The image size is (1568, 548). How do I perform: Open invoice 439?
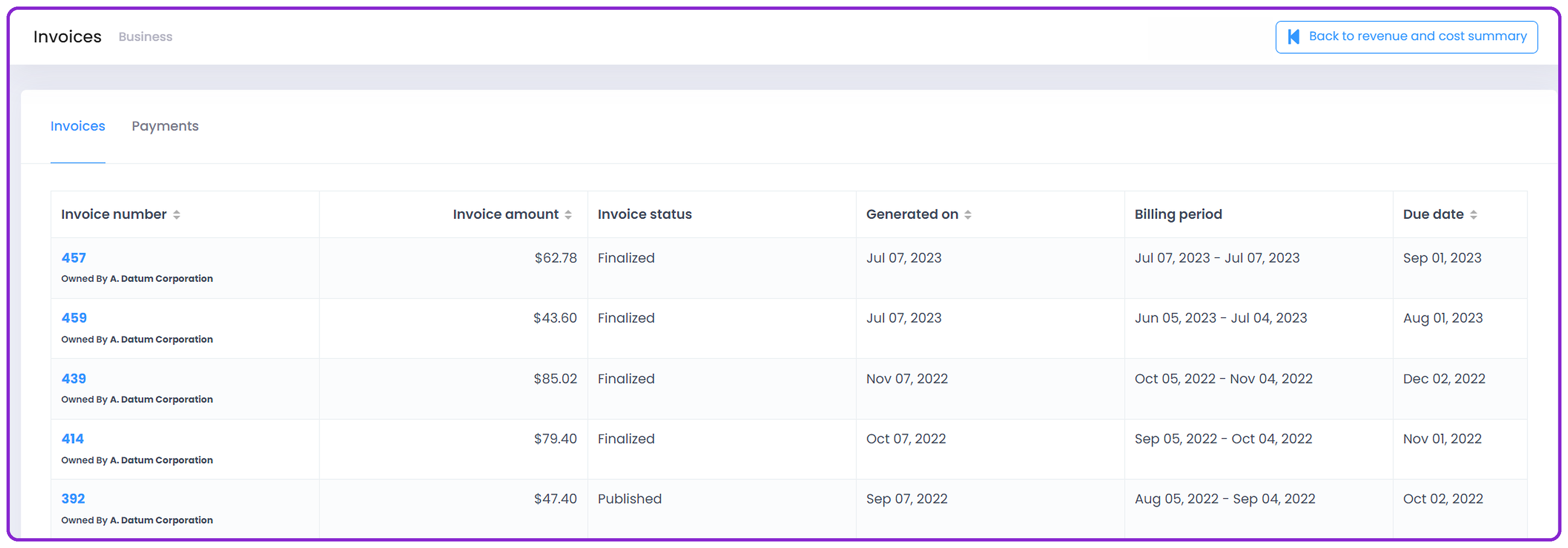coord(73,379)
